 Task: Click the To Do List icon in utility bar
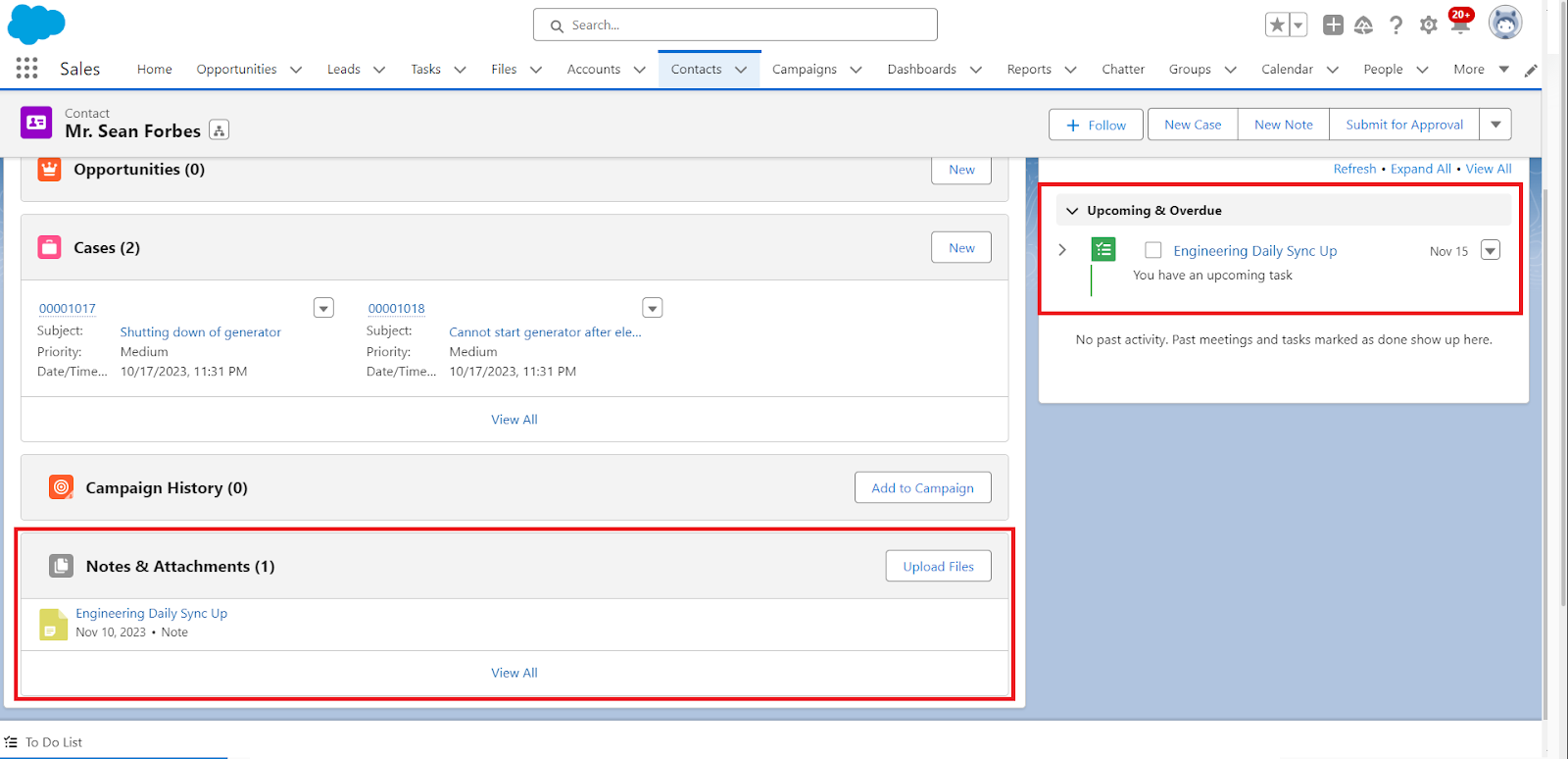pyautogui.click(x=11, y=742)
